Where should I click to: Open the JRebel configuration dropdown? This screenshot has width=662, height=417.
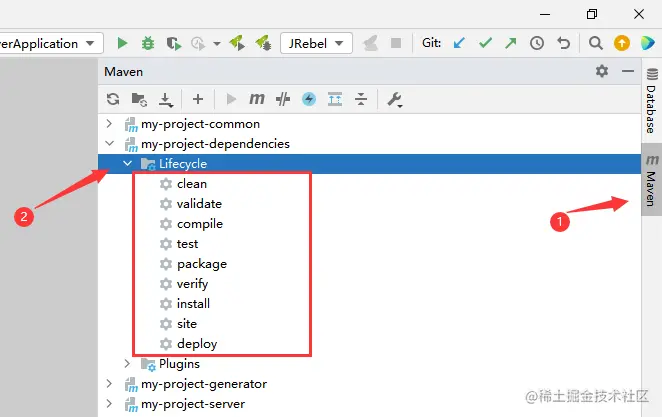tap(316, 43)
